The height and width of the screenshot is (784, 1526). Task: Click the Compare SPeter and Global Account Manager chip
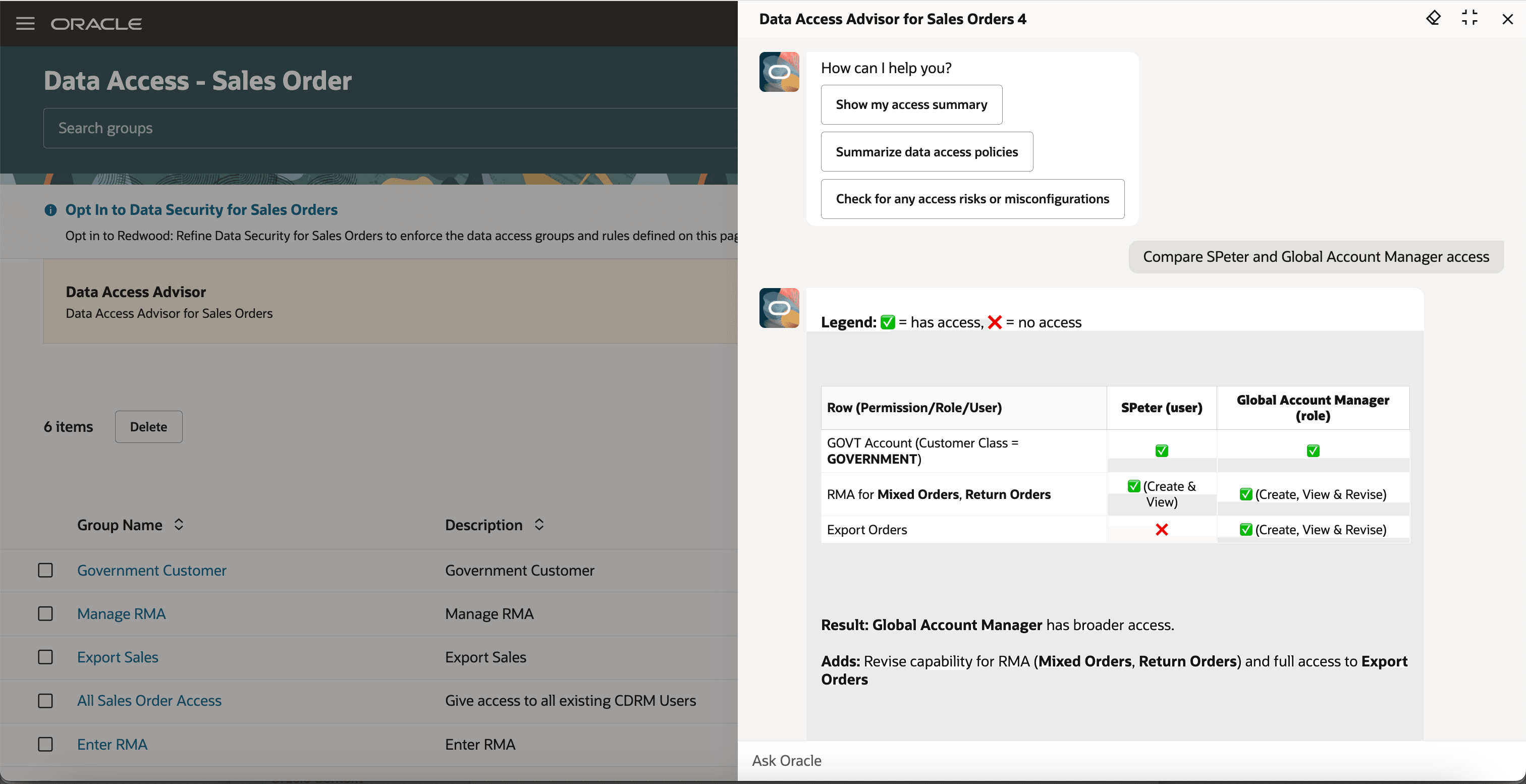pyautogui.click(x=1316, y=256)
